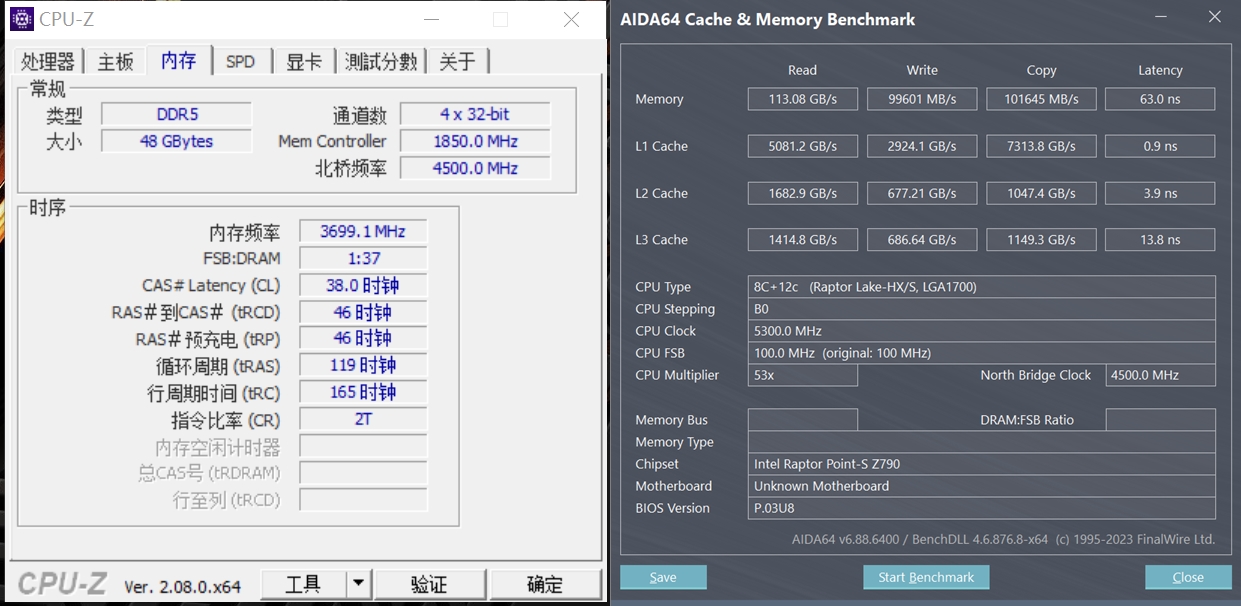Minimize the AIDA64 benchmark window
This screenshot has width=1241, height=606.
tap(1161, 17)
